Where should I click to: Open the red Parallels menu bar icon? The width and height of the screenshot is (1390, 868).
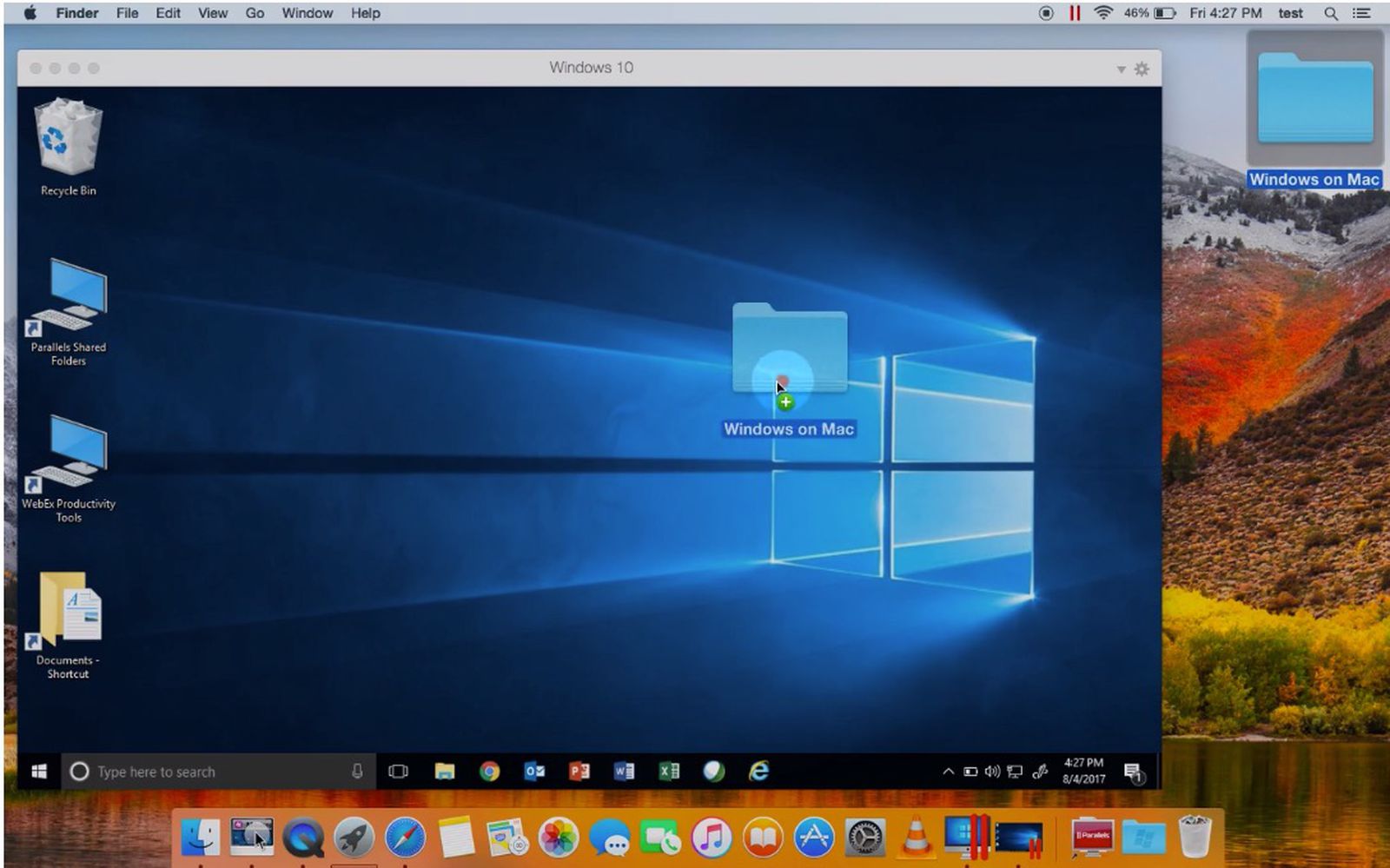coord(1075,13)
